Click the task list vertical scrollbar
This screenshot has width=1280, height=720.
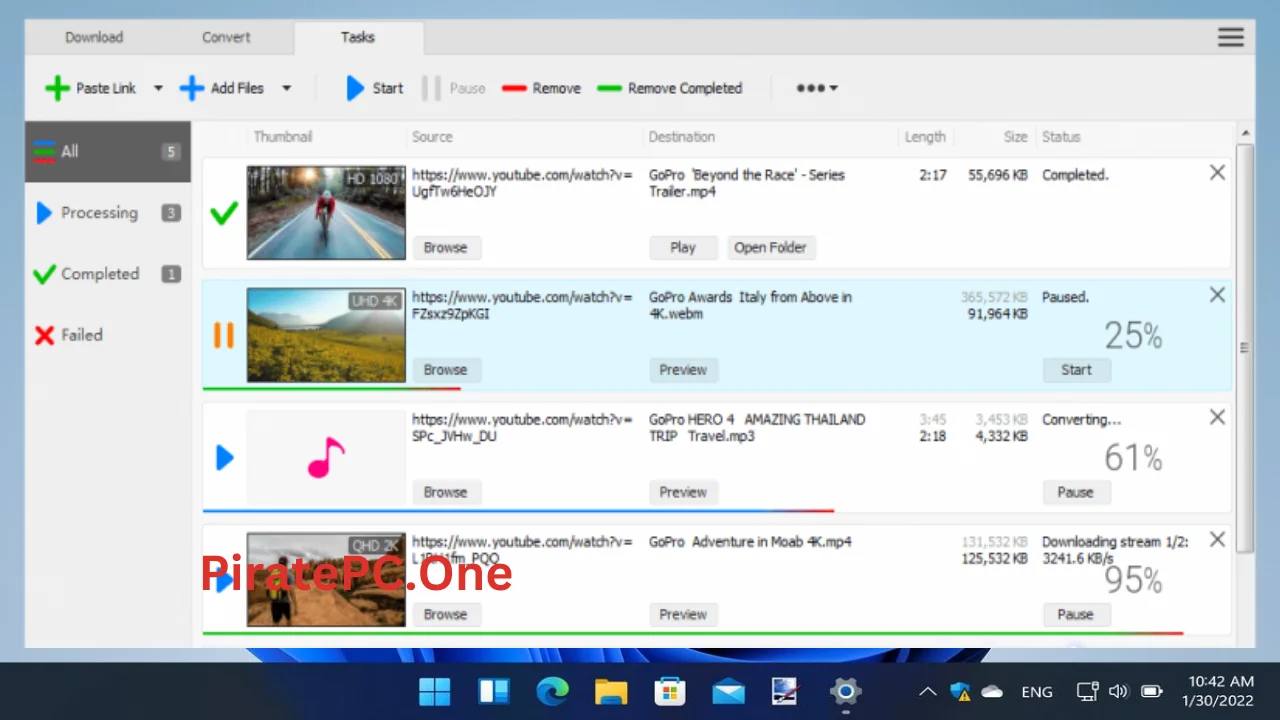(x=1245, y=347)
